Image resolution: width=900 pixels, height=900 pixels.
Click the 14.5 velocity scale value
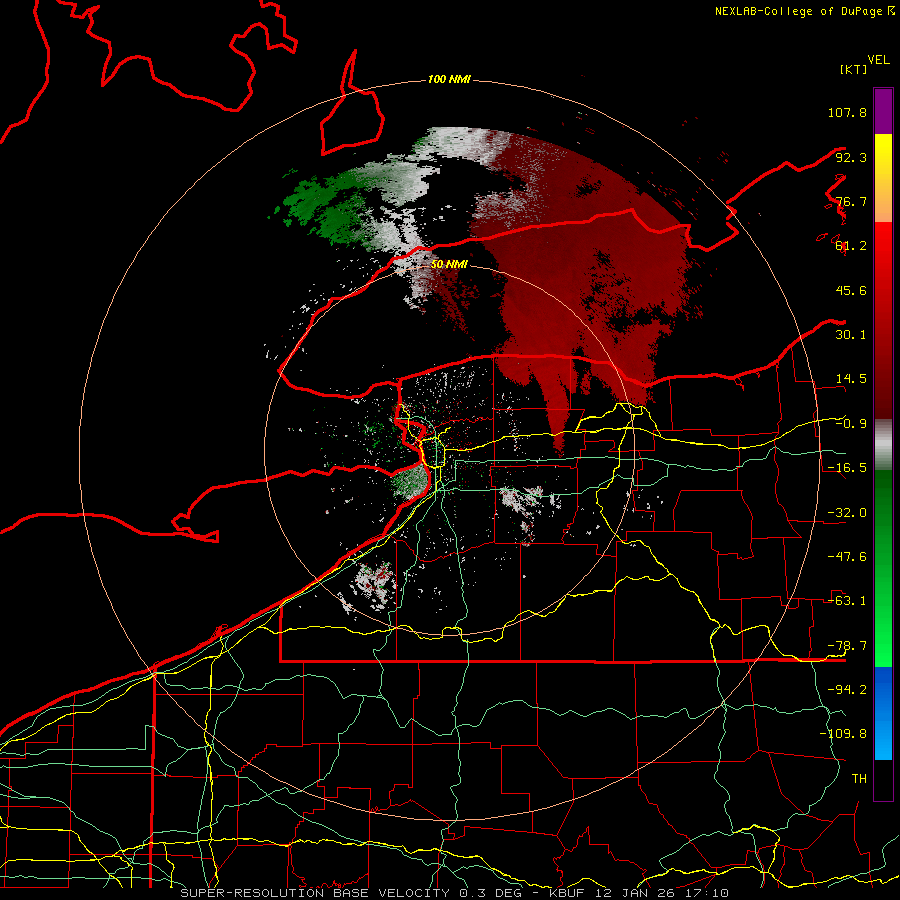pyautogui.click(x=851, y=379)
